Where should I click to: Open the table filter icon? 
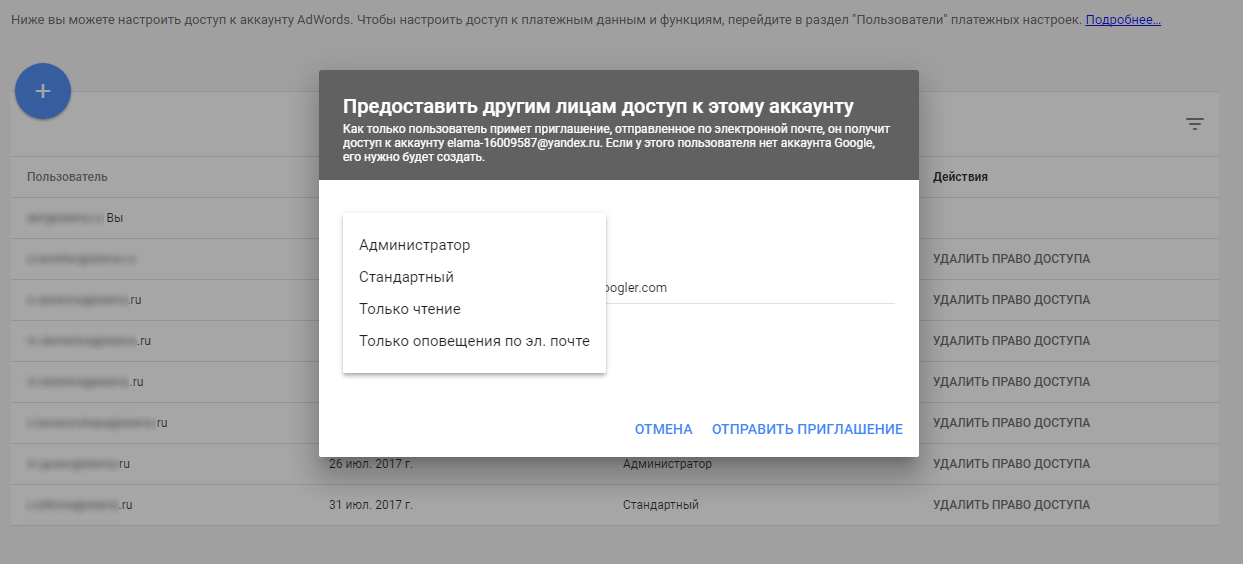(x=1194, y=124)
